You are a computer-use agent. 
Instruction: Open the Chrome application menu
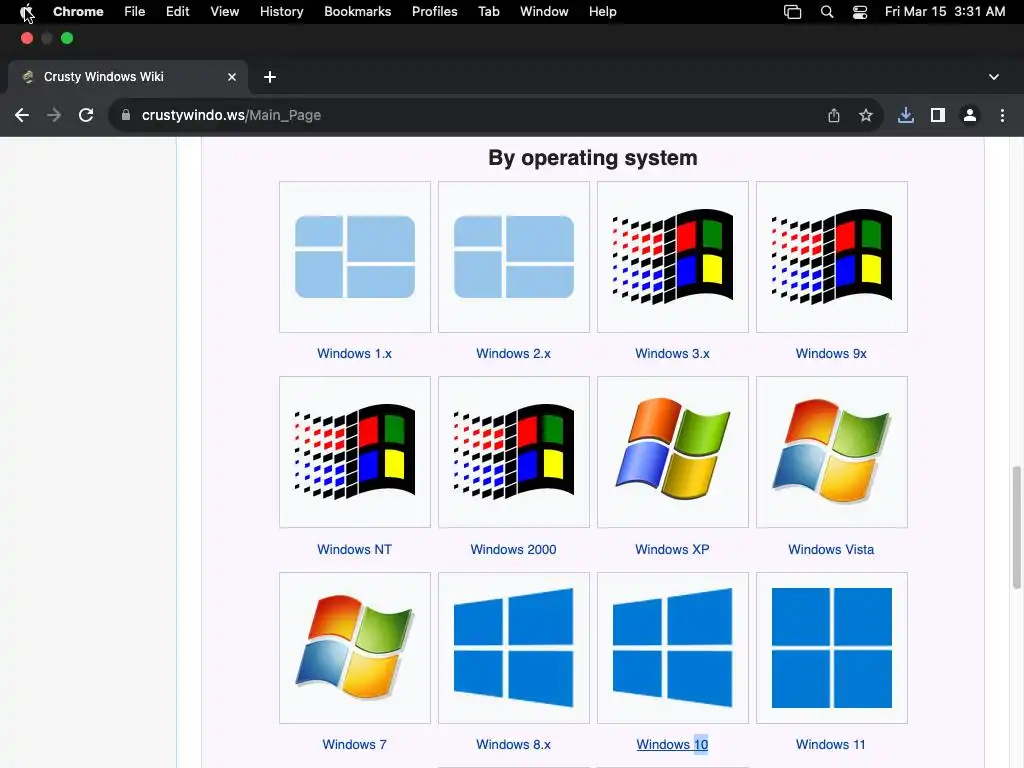coord(78,12)
